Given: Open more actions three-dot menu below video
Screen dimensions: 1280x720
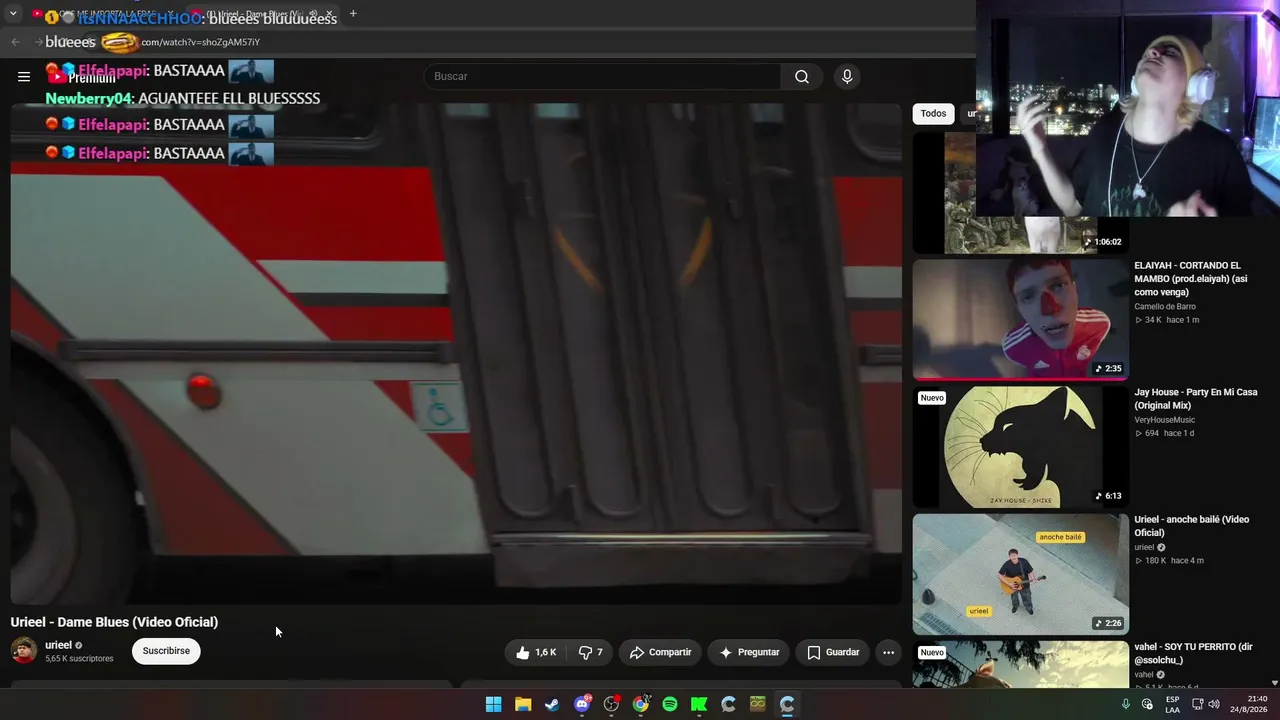Looking at the screenshot, I should 888,652.
